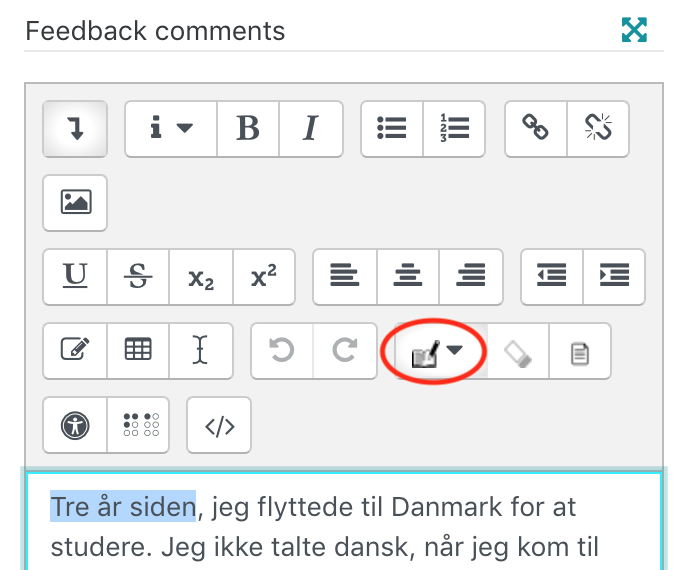Toggle bold formatting

pyautogui.click(x=248, y=129)
